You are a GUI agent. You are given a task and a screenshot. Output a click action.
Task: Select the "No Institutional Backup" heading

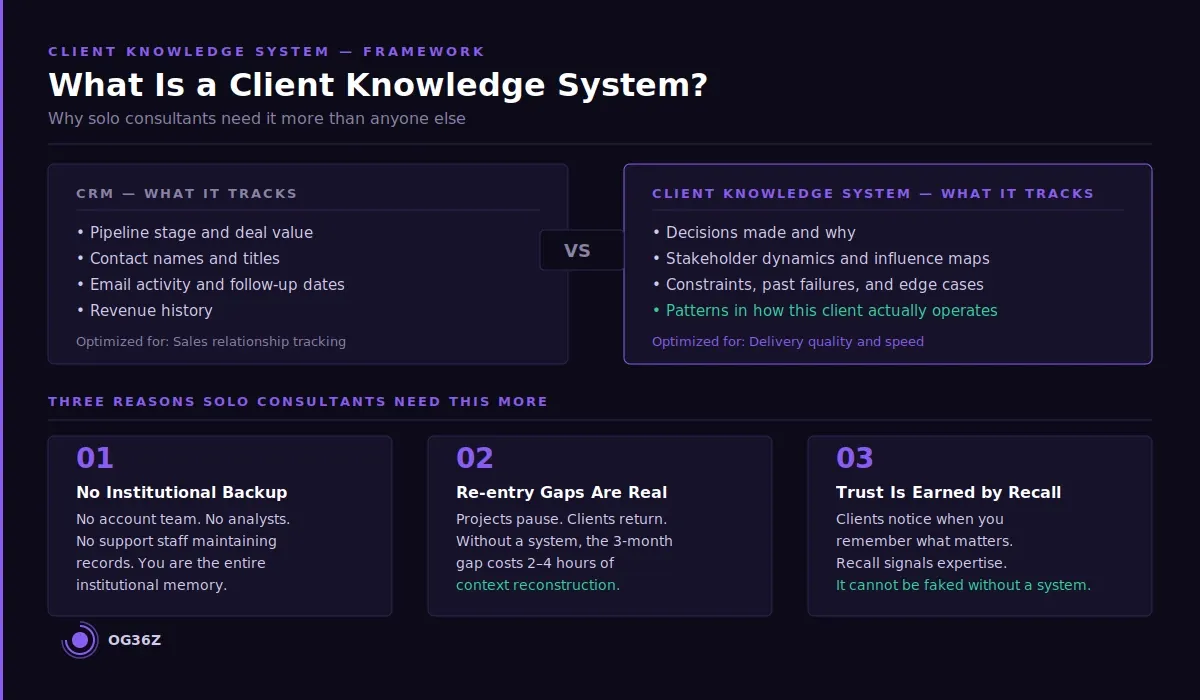[x=181, y=492]
